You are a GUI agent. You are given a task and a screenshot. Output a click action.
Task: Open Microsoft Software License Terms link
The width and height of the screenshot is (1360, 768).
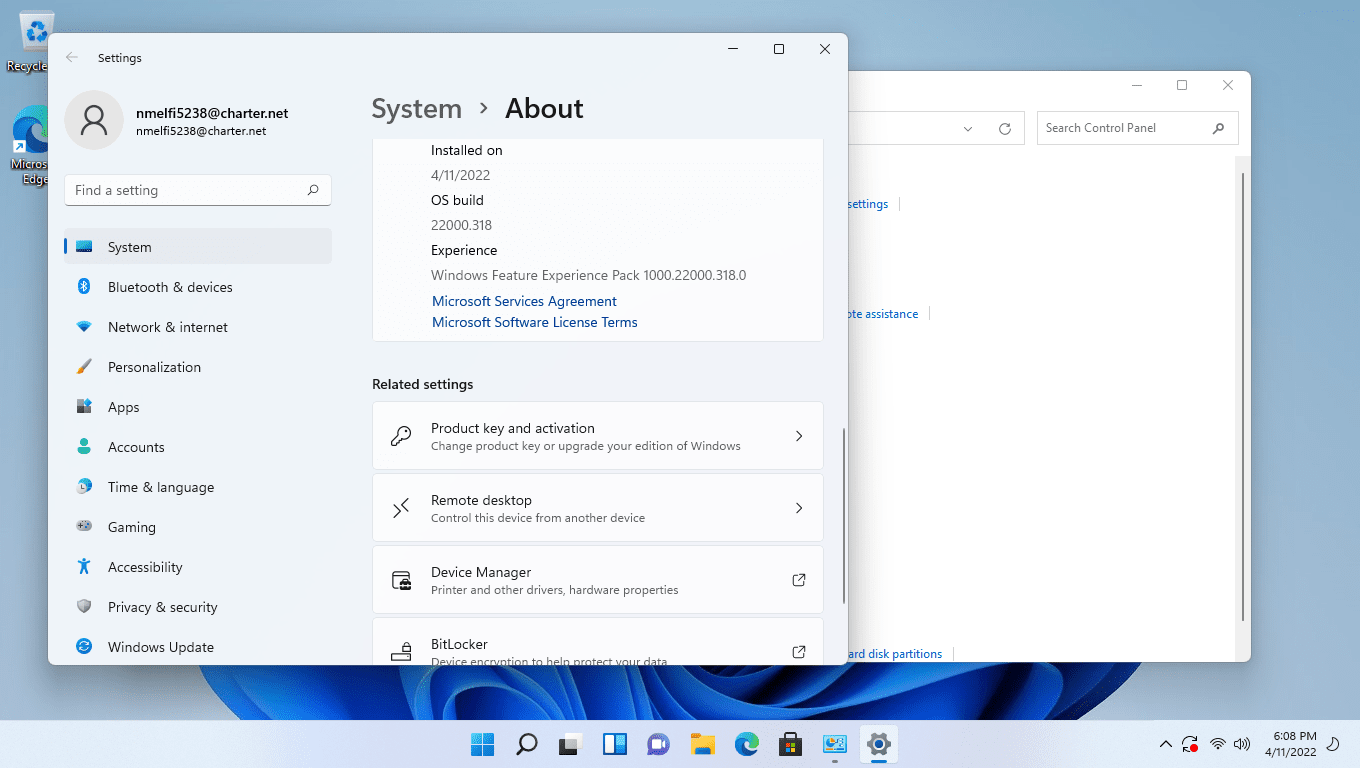point(534,322)
